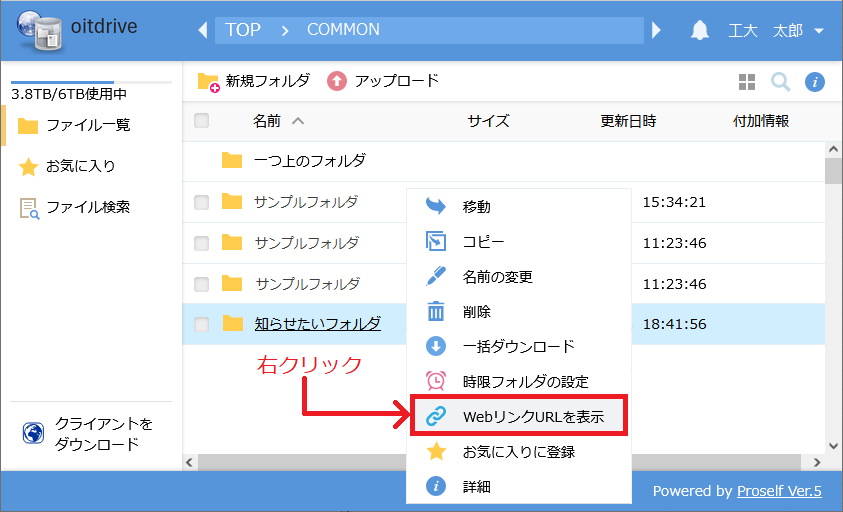Choose 一括ダウンロード in the context menu
This screenshot has height=512, width=843.
pos(518,346)
